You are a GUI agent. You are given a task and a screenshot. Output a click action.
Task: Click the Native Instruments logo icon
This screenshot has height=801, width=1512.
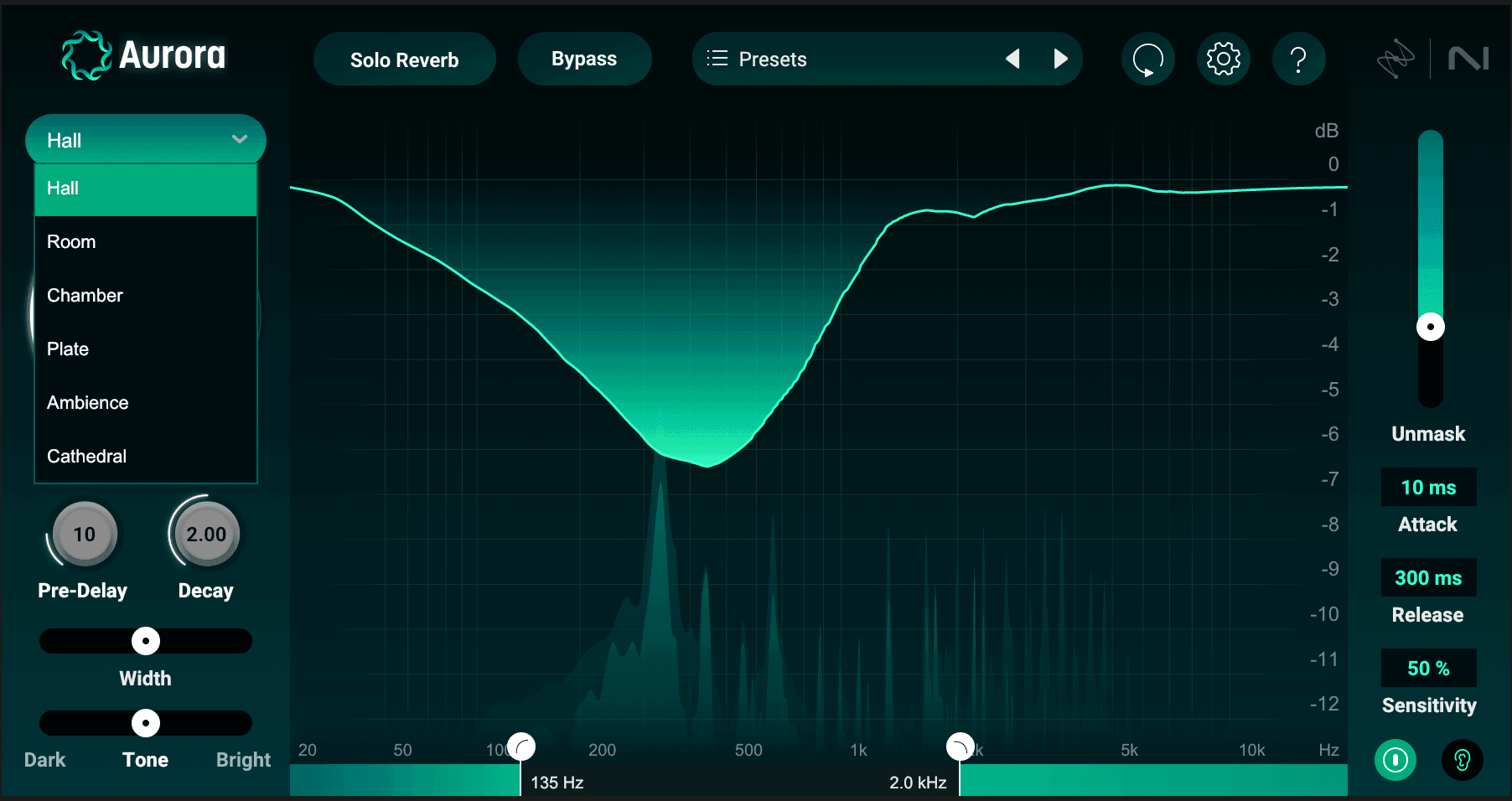(x=1468, y=59)
